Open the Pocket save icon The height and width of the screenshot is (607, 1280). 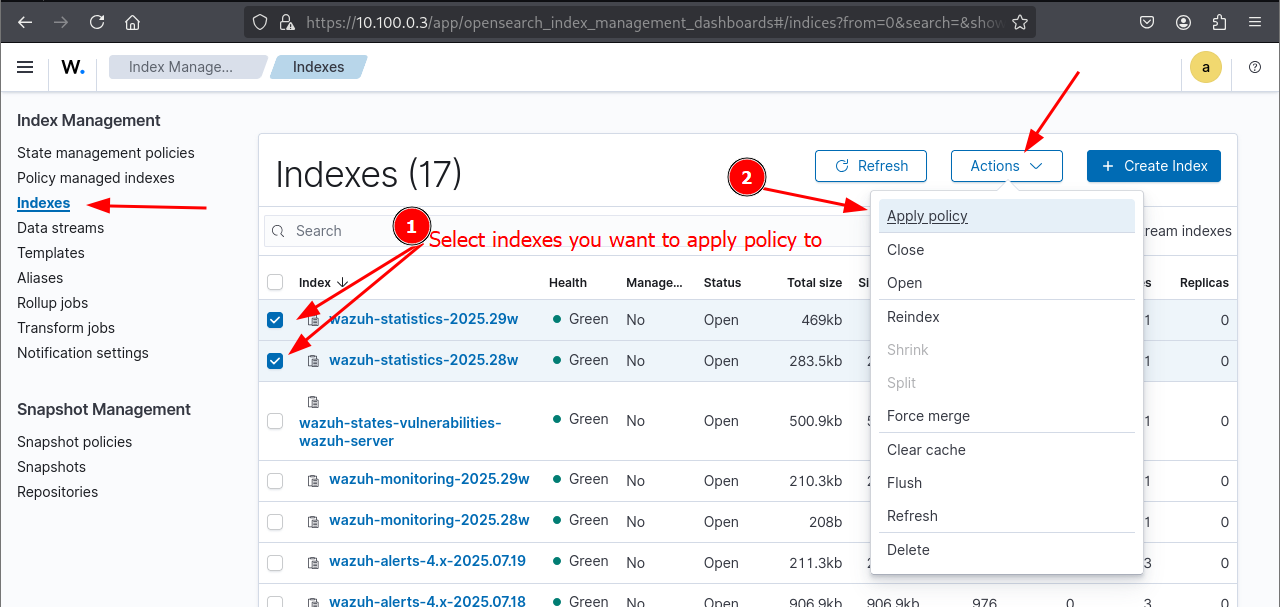1148,22
